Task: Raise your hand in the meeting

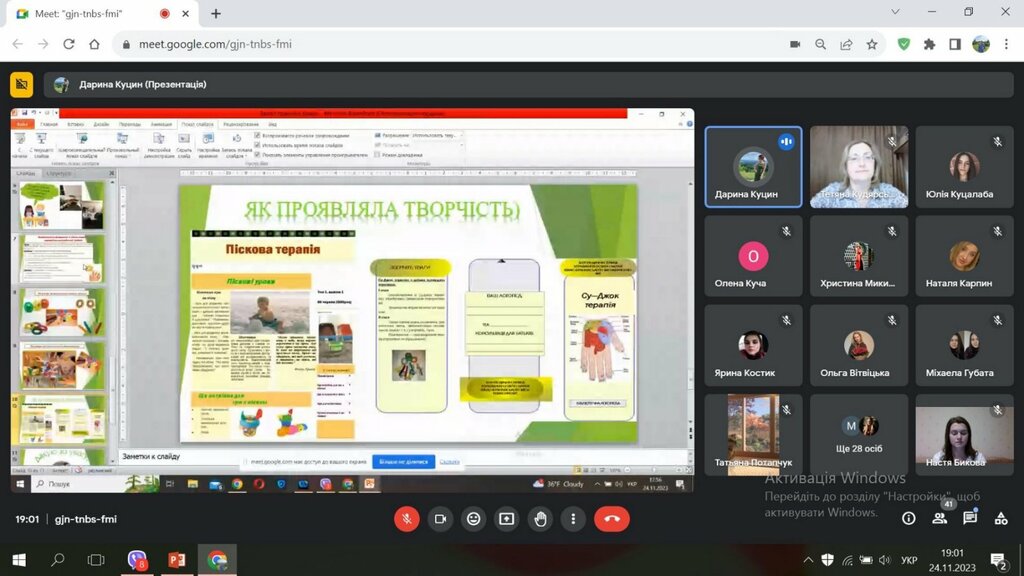Action: coord(540,518)
